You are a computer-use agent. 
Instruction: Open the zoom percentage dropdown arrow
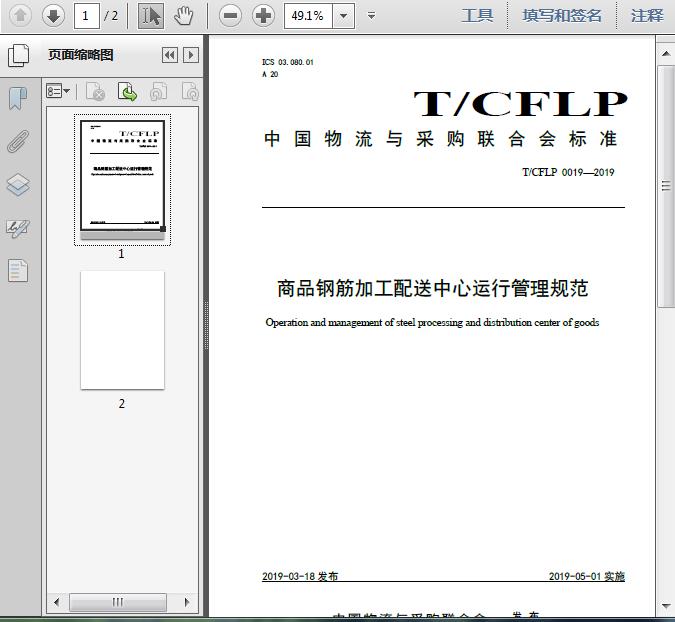344,16
